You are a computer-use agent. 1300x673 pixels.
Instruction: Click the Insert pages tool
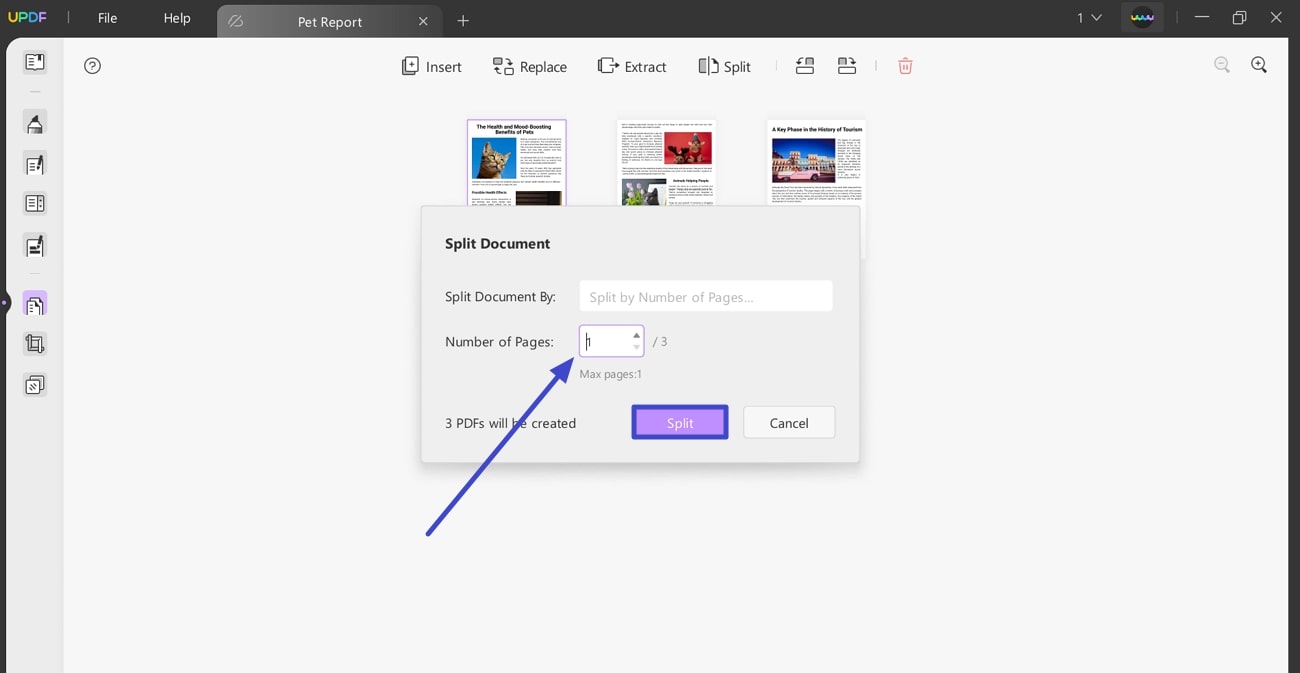click(x=431, y=66)
